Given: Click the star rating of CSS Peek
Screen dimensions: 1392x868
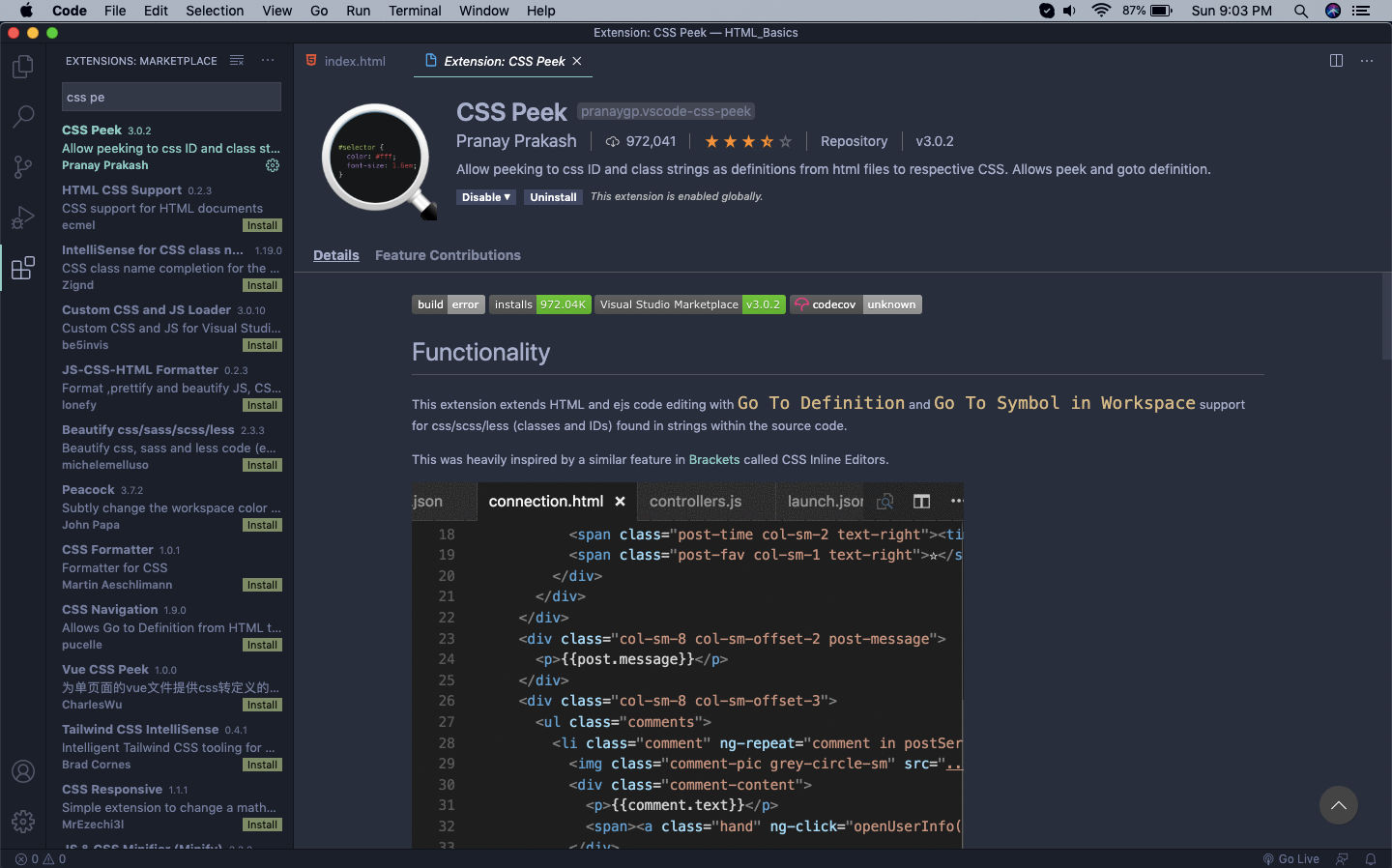Looking at the screenshot, I should coord(748,141).
